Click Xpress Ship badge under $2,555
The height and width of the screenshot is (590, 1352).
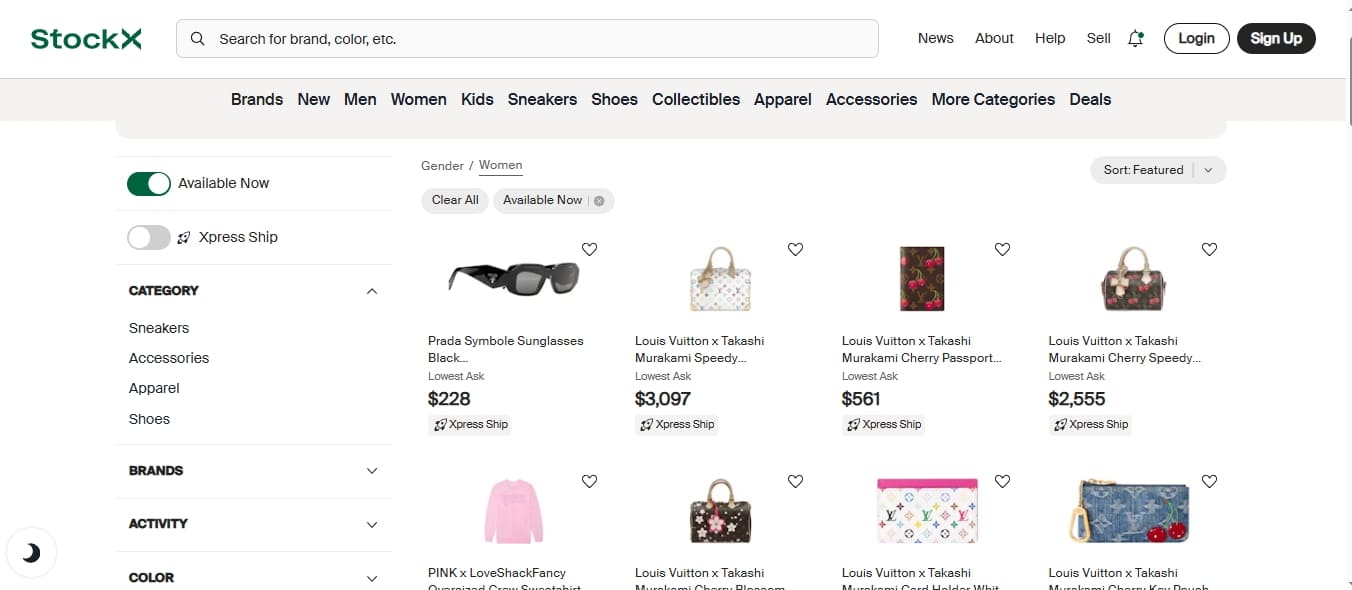pyautogui.click(x=1090, y=424)
